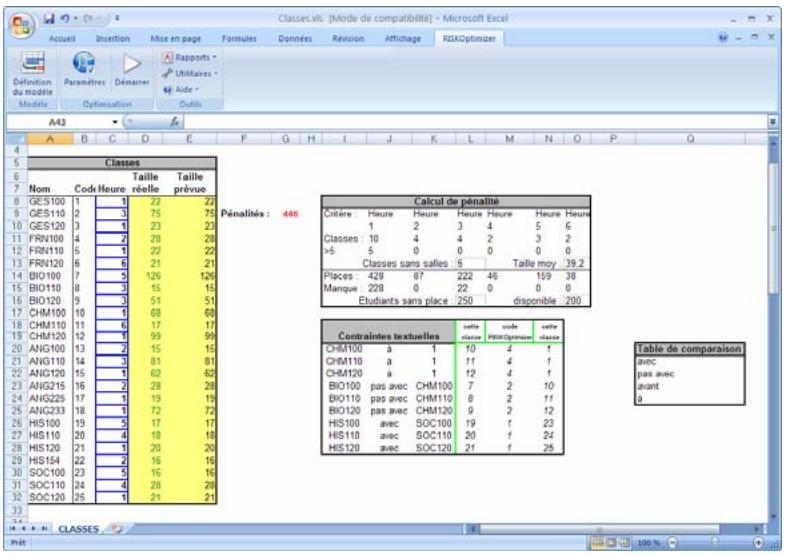Open the Customize Quick Access Toolbar dropdown

(117, 19)
